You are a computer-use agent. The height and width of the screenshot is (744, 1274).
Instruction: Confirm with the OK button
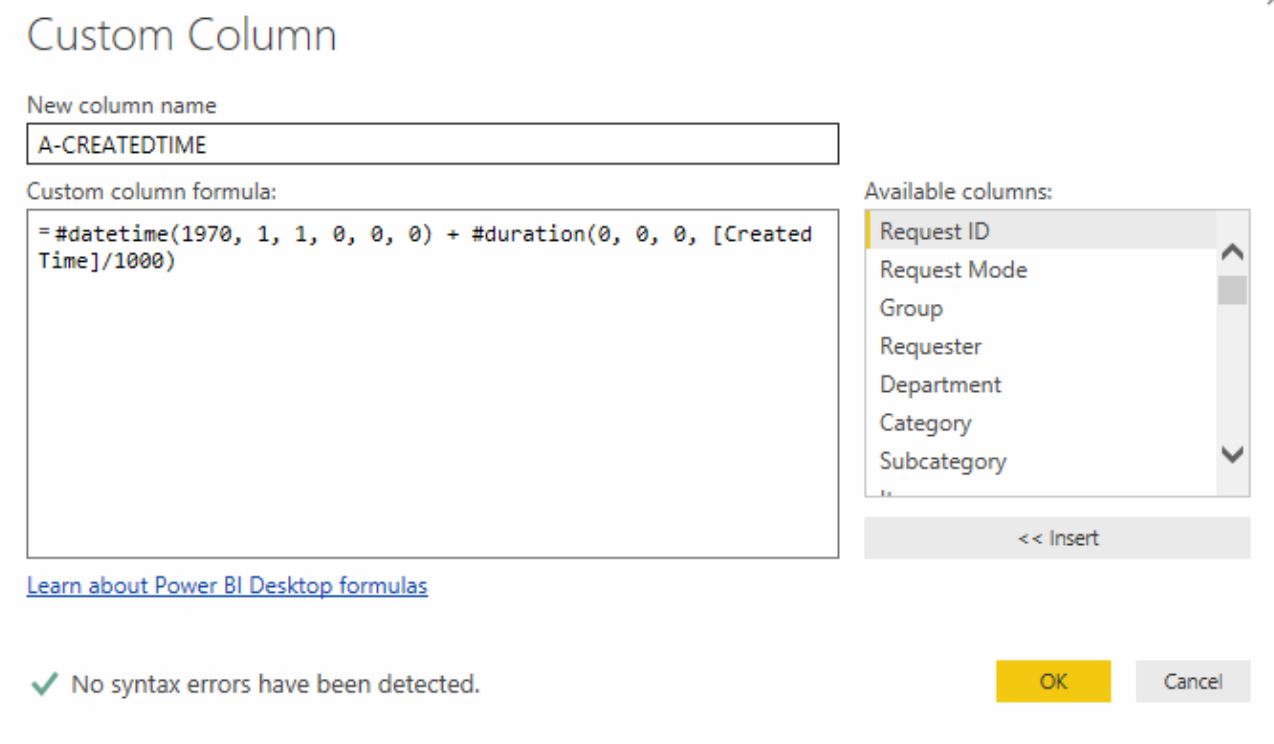click(1053, 681)
